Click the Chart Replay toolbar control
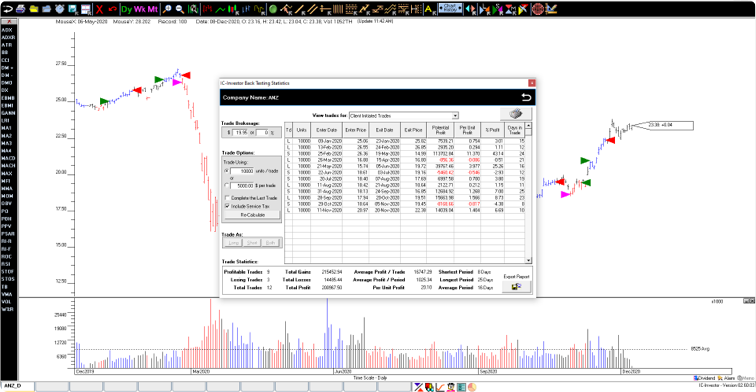This screenshot has height=392, width=756. tap(450, 9)
